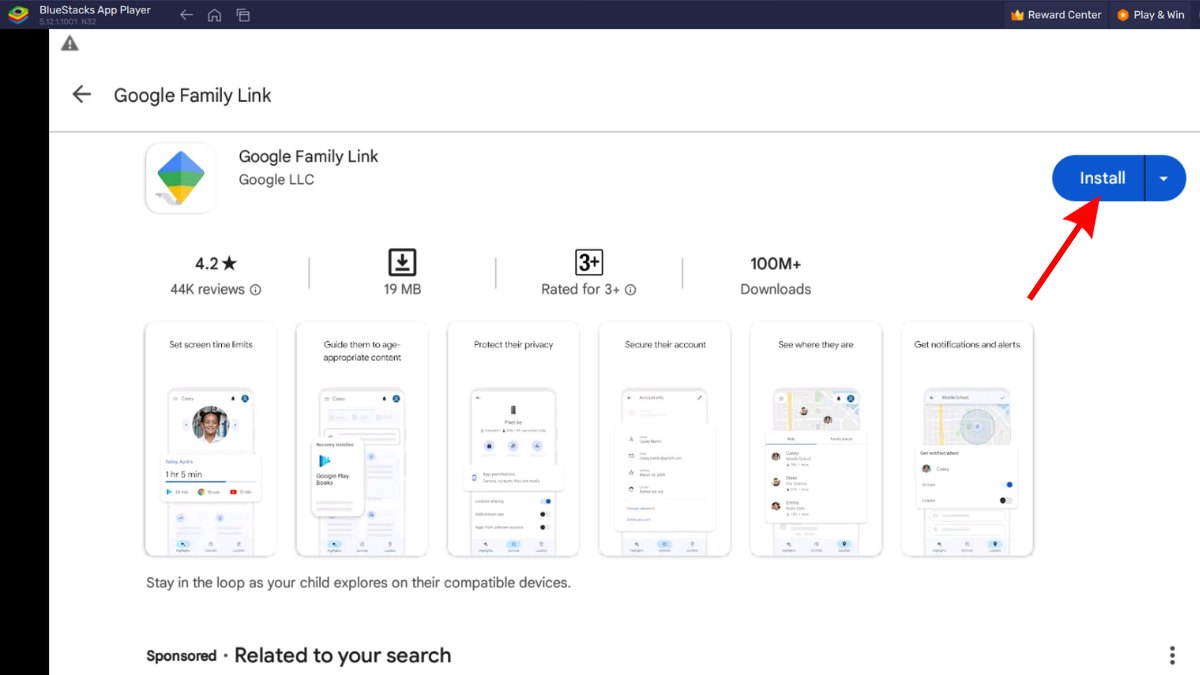Viewport: 1200px width, 675px height.
Task: Click the Google Family Link app name
Action: (x=309, y=156)
